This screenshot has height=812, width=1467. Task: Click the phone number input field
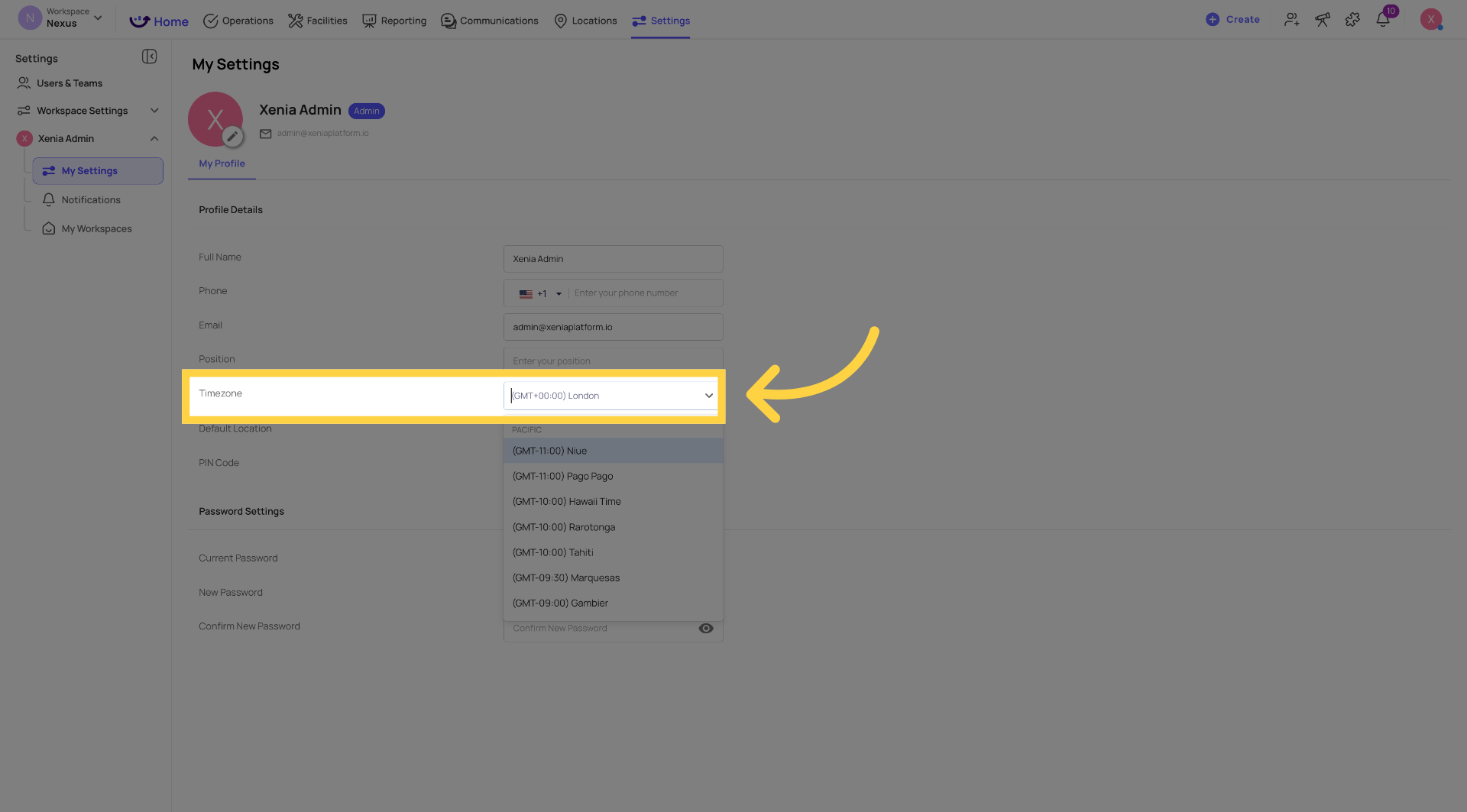click(x=645, y=293)
